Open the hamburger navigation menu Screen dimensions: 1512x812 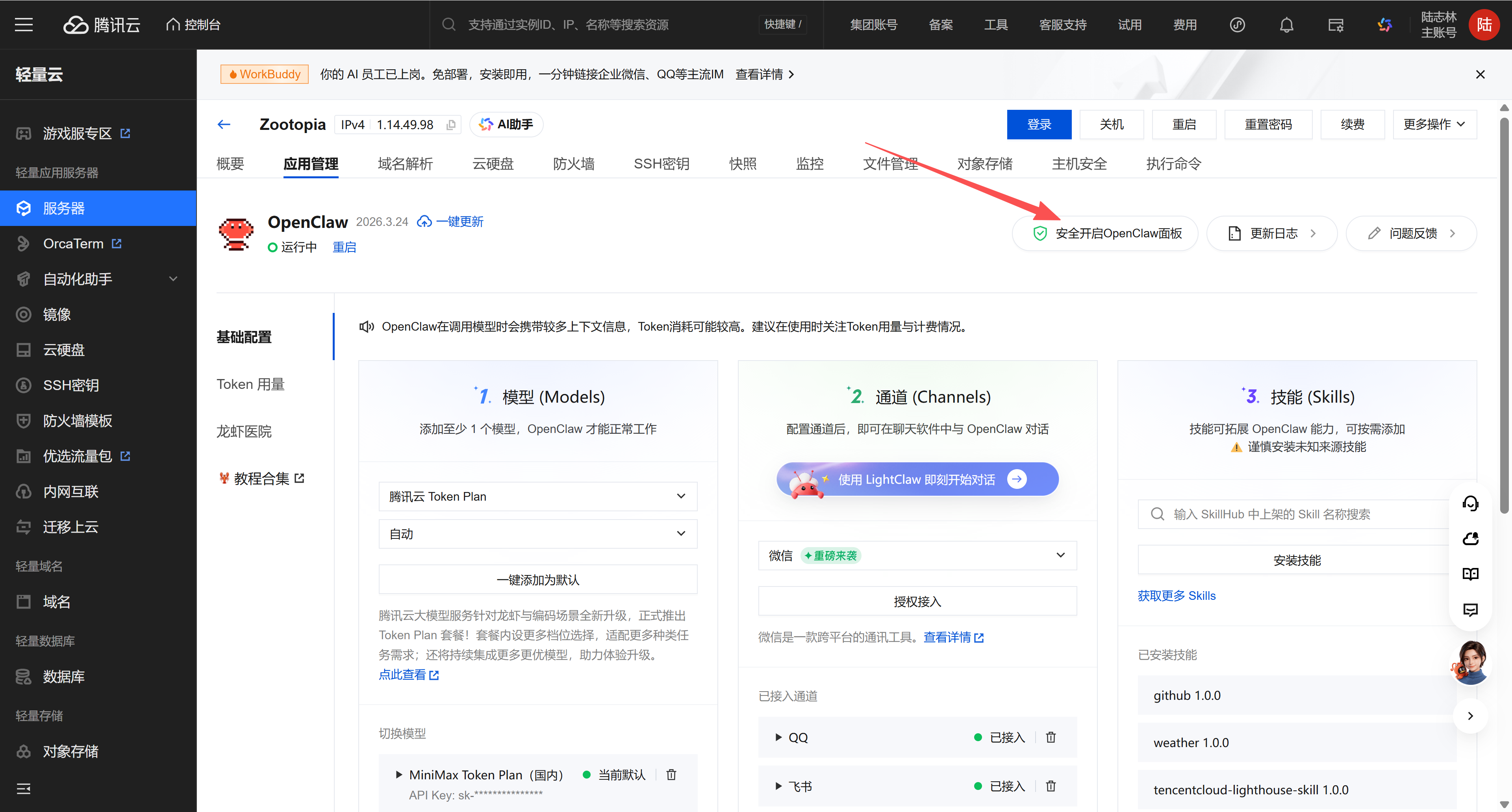click(x=24, y=25)
